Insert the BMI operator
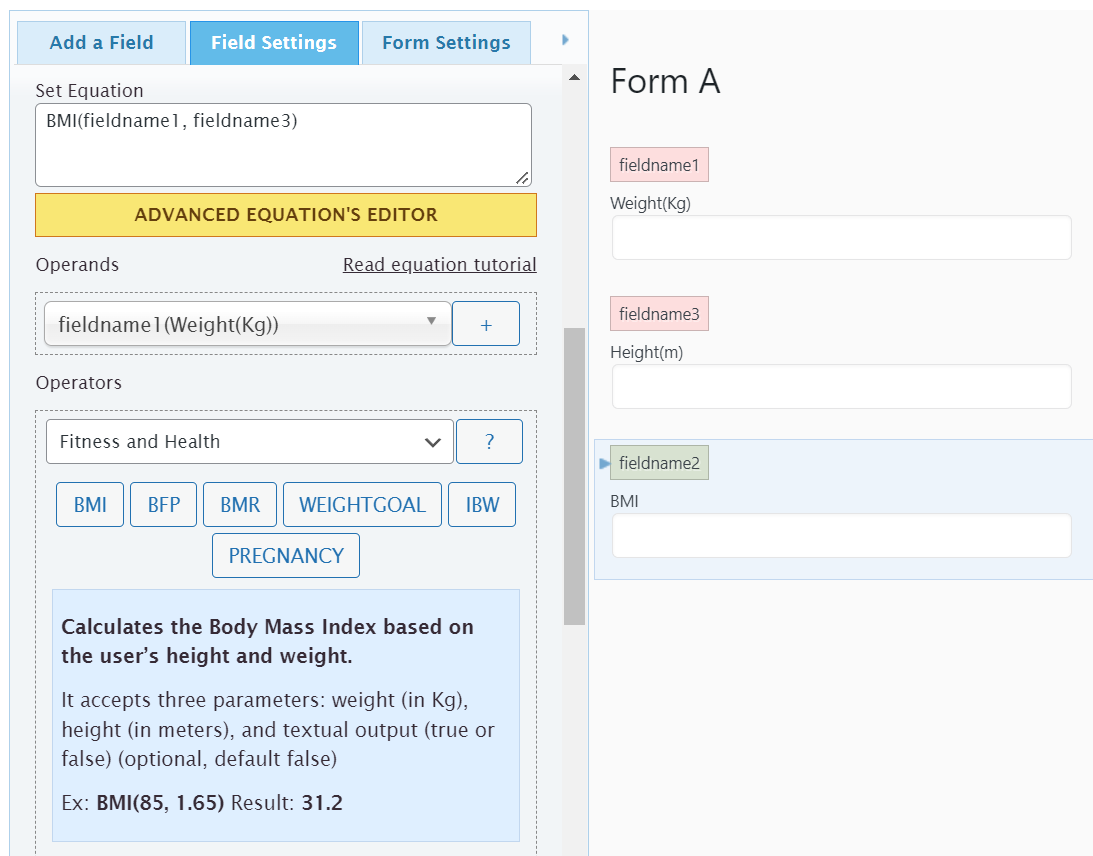The width and height of the screenshot is (1093, 856). coord(90,505)
